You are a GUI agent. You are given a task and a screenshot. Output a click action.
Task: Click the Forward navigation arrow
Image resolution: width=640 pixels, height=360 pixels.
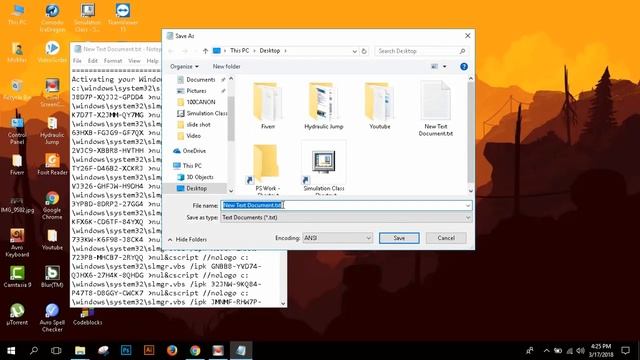click(x=185, y=51)
